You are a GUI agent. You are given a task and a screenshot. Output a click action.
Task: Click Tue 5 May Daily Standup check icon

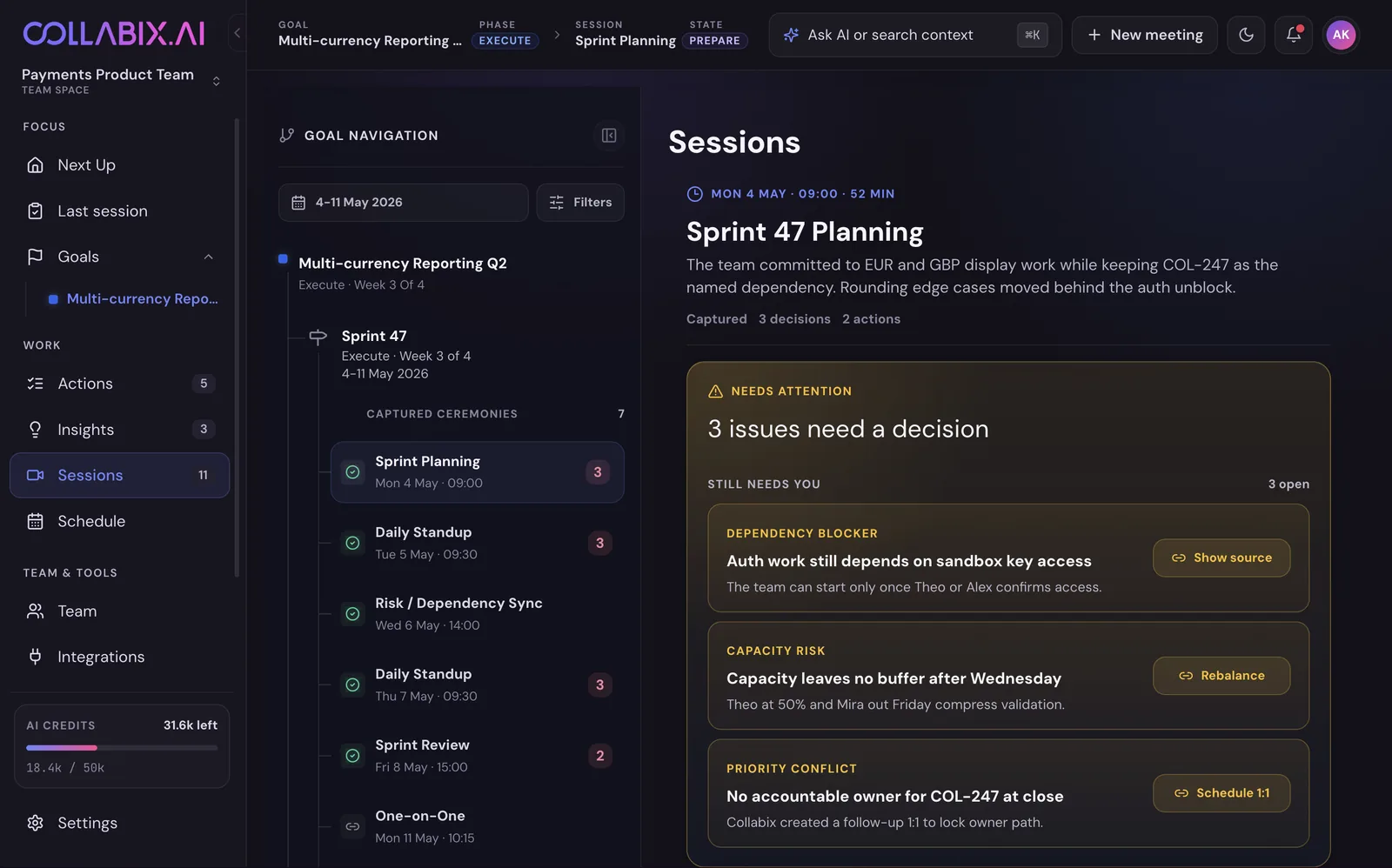pyautogui.click(x=352, y=543)
